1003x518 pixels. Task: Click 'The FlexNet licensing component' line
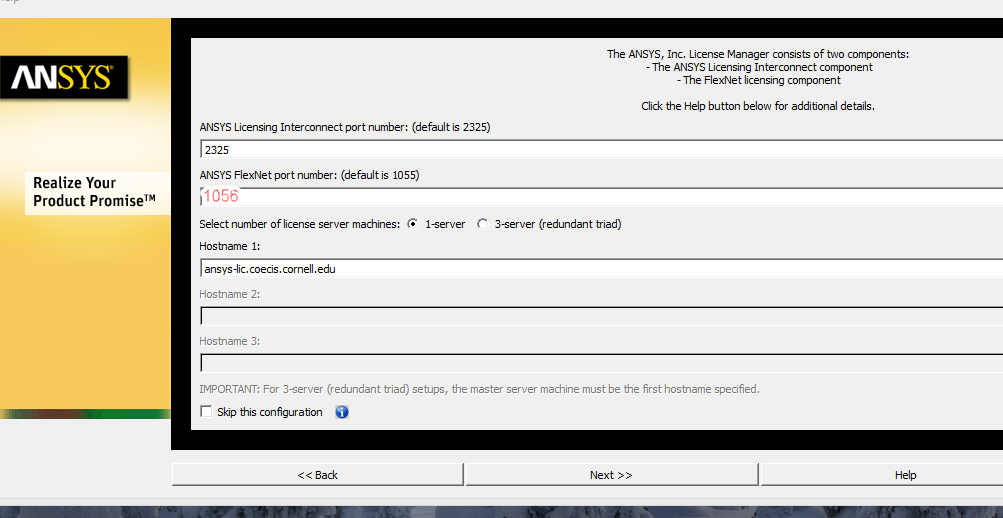pos(758,80)
